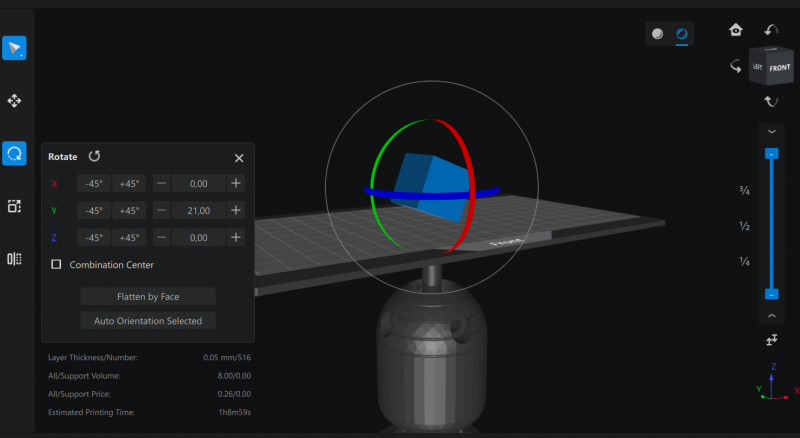800x438 pixels.
Task: Switch to solid sphere render mode
Action: (657, 34)
